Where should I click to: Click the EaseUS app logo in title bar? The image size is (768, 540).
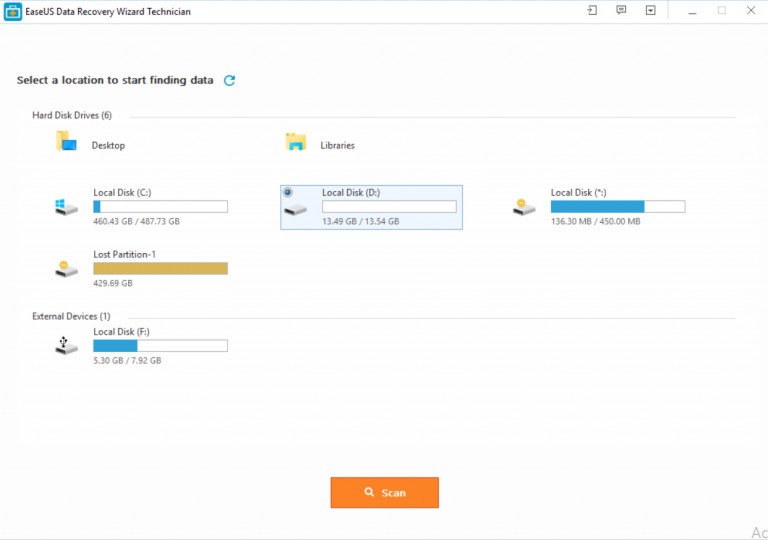coord(13,12)
